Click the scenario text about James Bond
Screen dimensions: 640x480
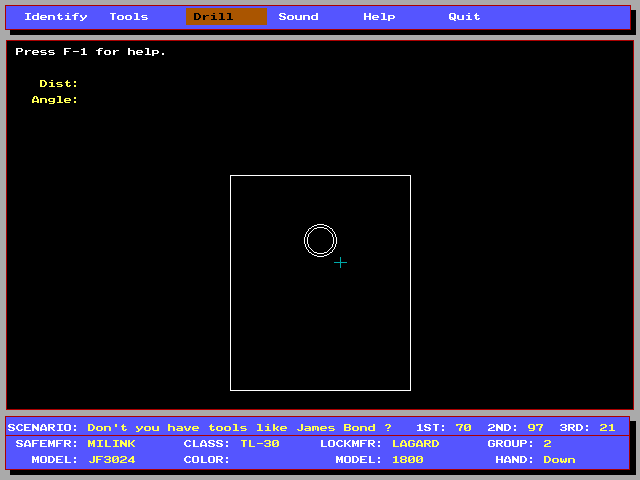pos(239,428)
